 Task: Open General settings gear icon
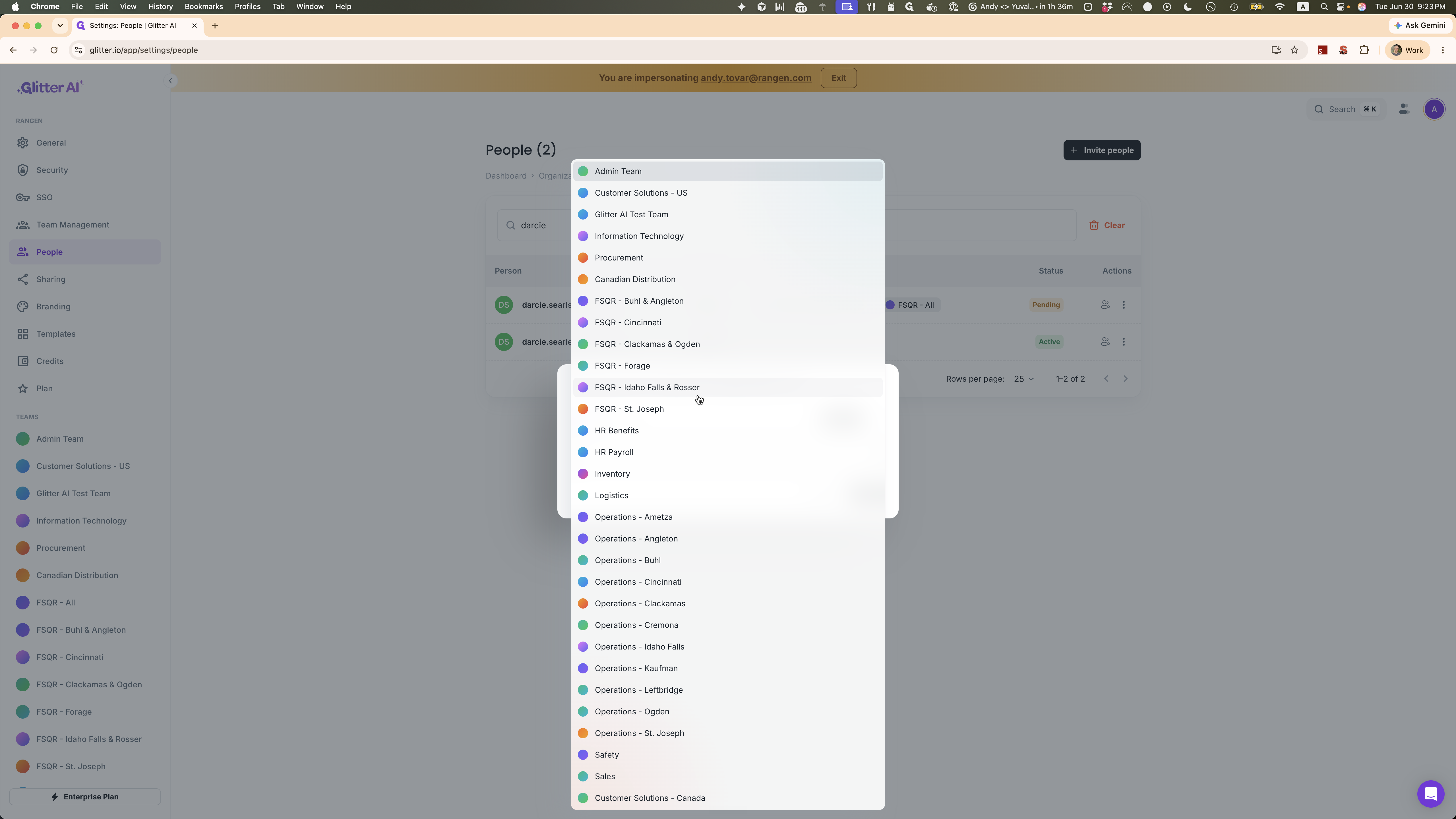point(23,143)
